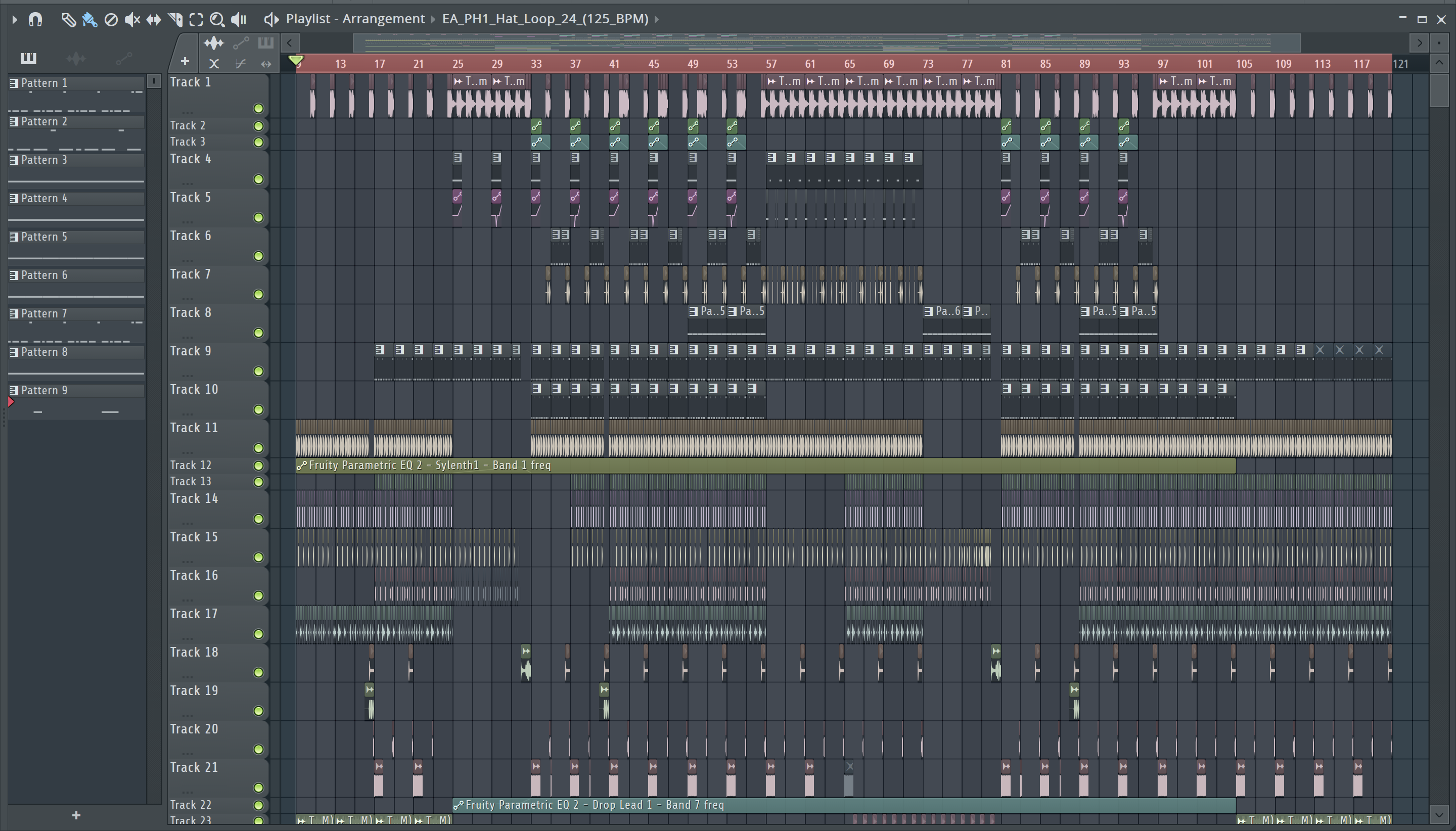This screenshot has width=1456, height=831.
Task: Click the curve icon beside the X icon
Action: point(240,64)
